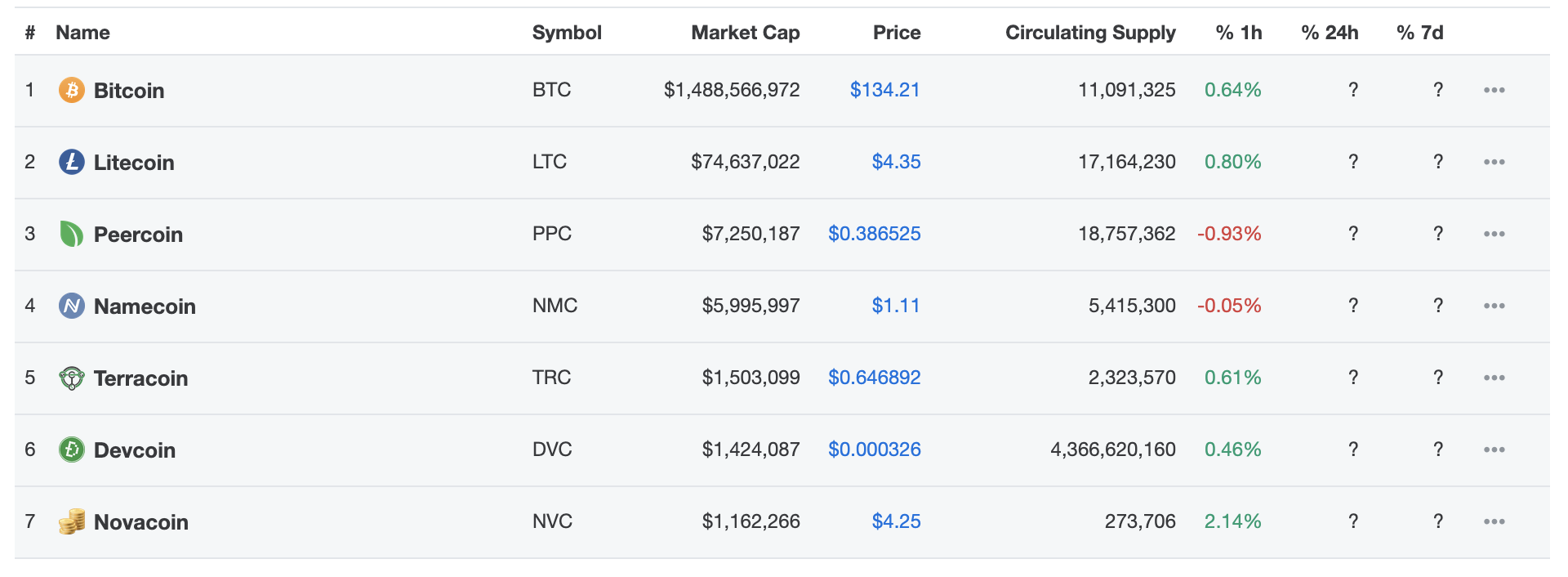Viewport: 1568px width, 577px height.
Task: Click the Namecoin logo icon
Action: tap(72, 306)
